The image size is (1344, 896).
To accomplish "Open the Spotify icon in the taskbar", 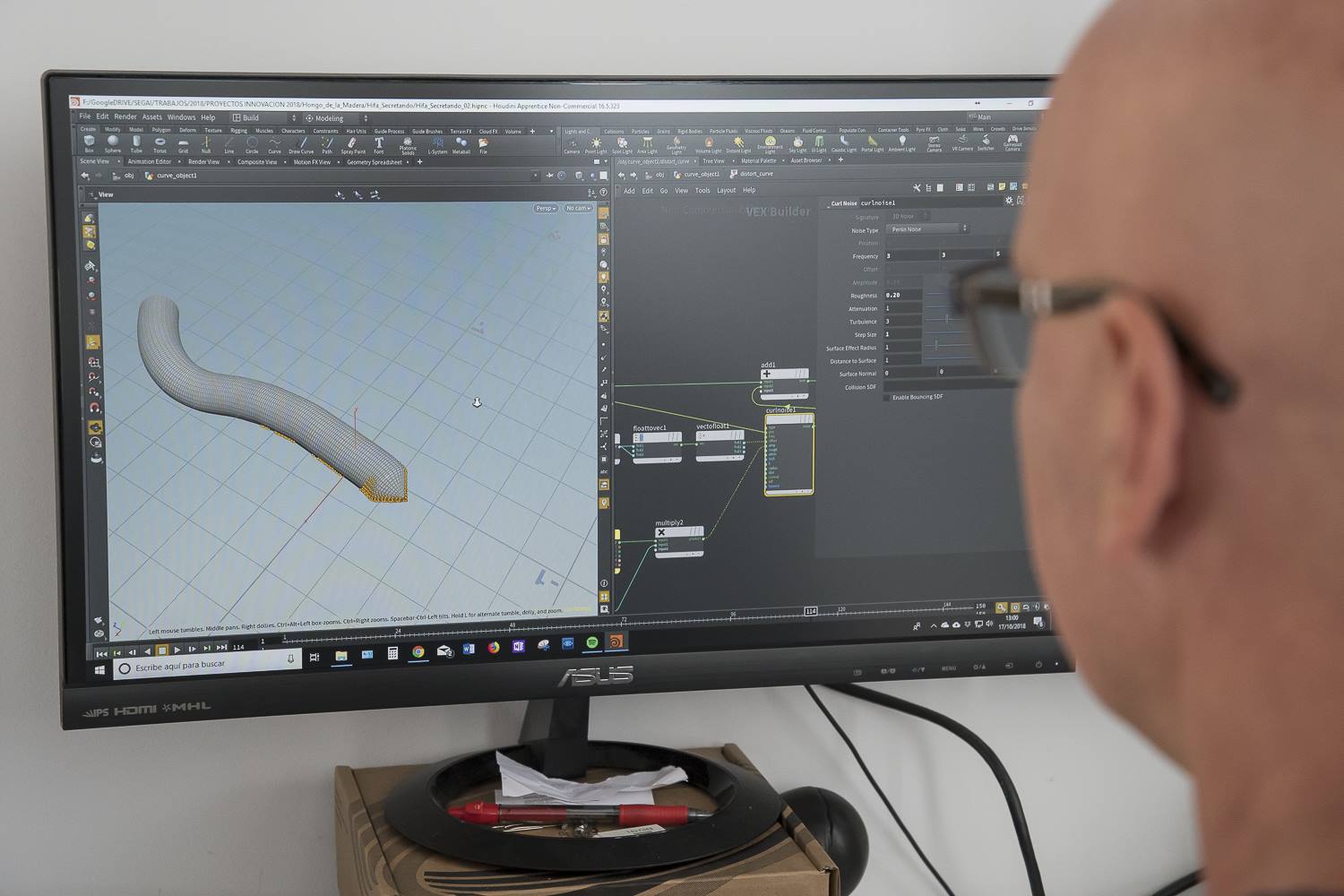I will pyautogui.click(x=592, y=643).
